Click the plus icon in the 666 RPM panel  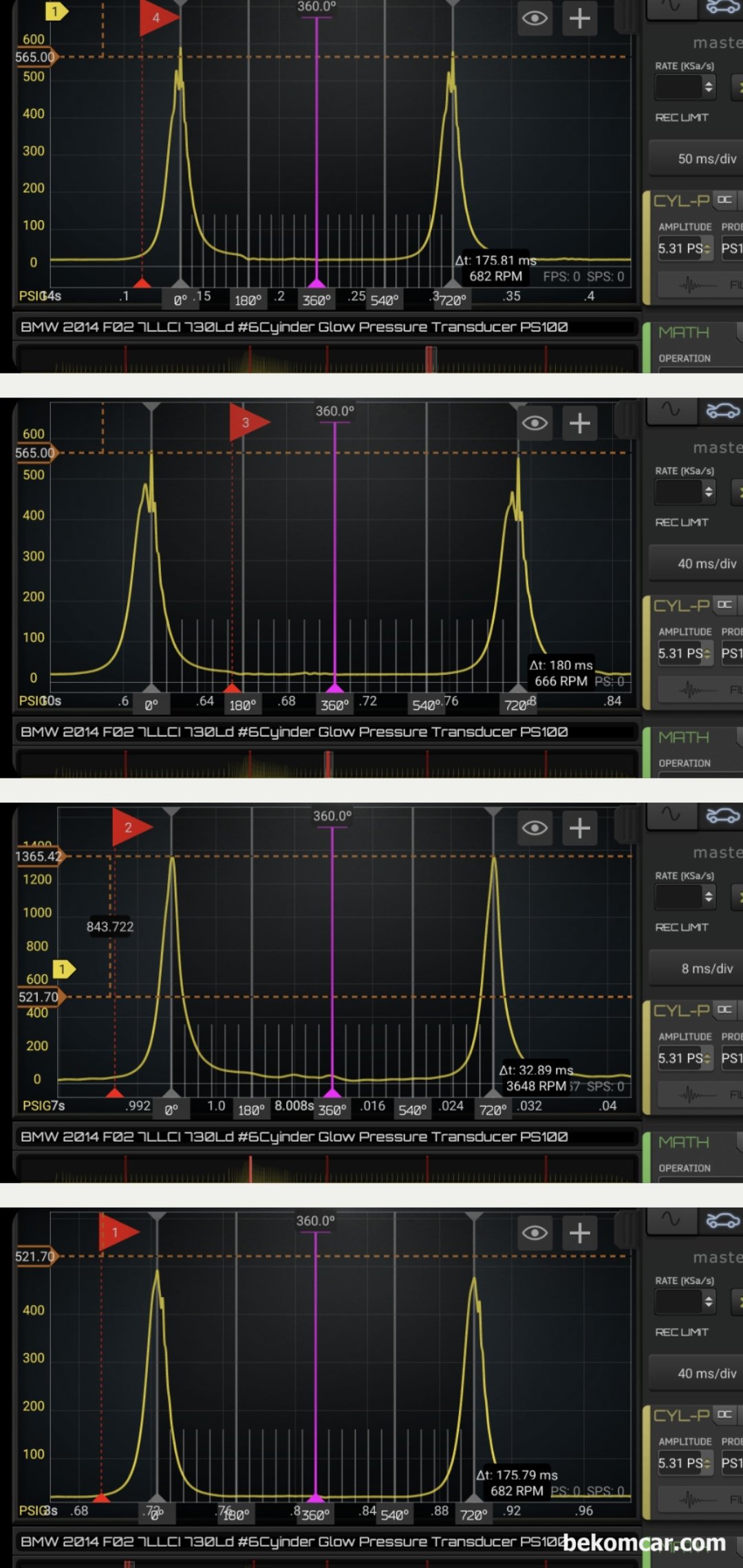[x=580, y=423]
